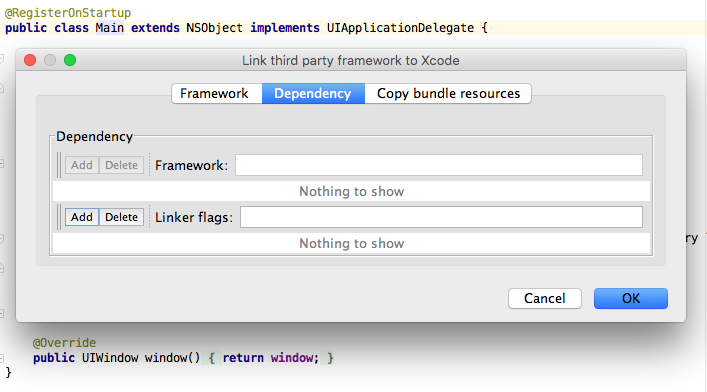Click 'Nothing to show' under Framework

352,191
